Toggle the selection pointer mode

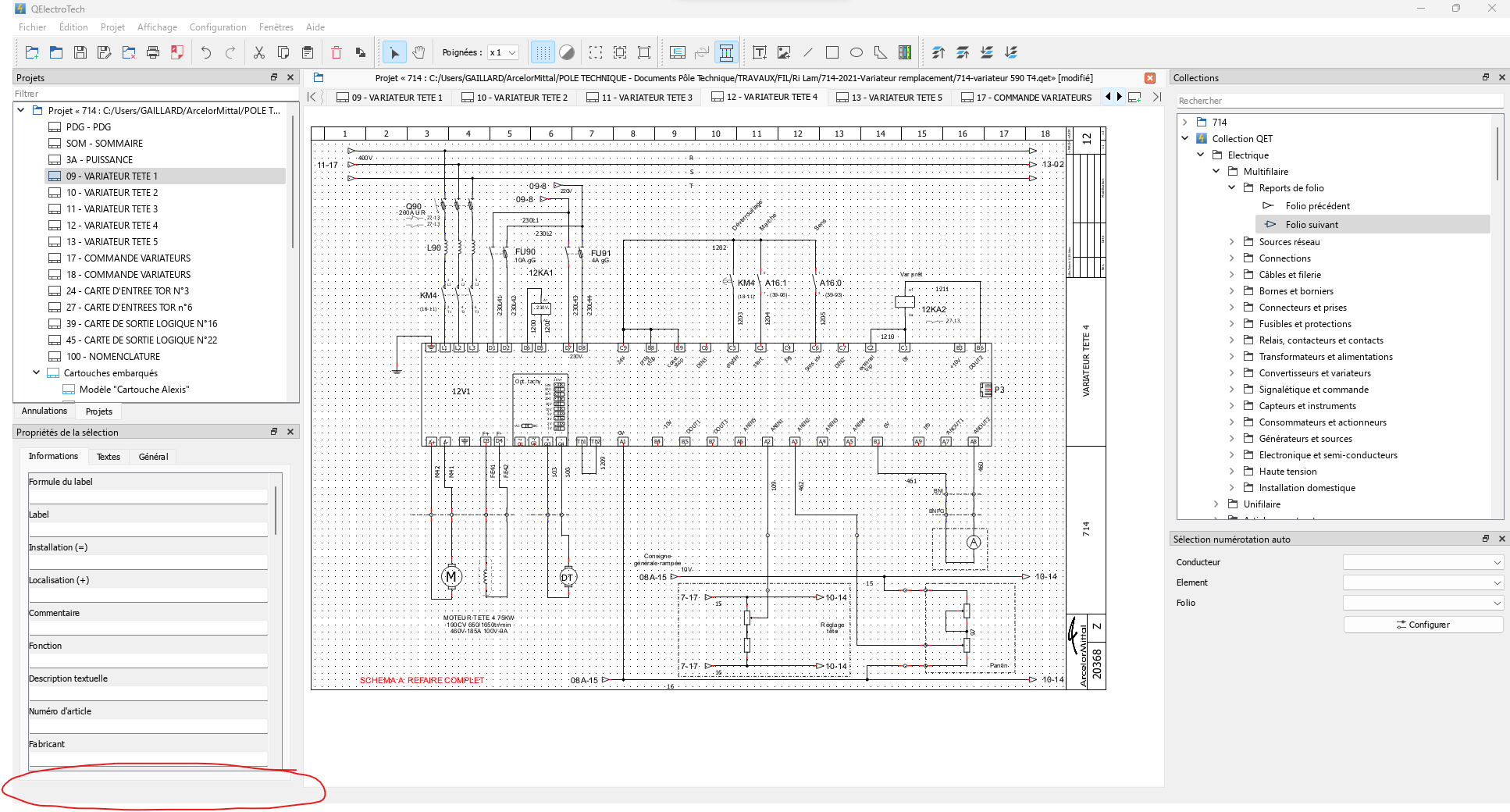[x=394, y=52]
